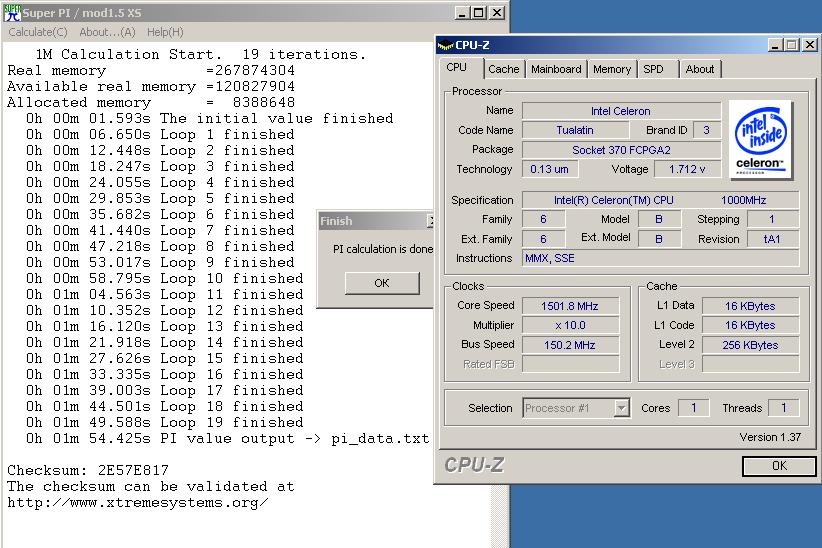Click the Super PI title bar icon
822x548 pixels.
(12, 13)
